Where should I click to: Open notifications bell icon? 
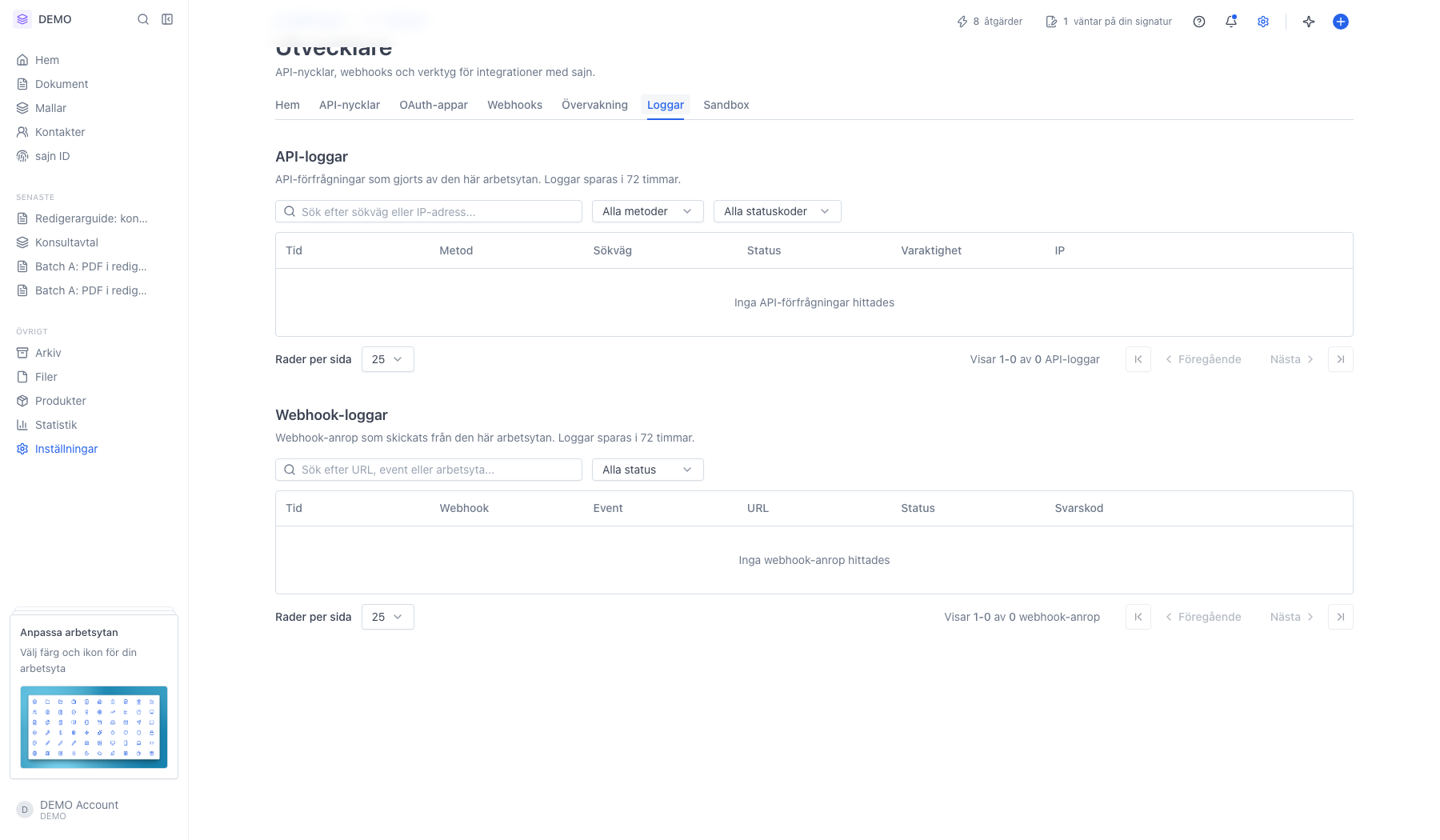tap(1231, 22)
